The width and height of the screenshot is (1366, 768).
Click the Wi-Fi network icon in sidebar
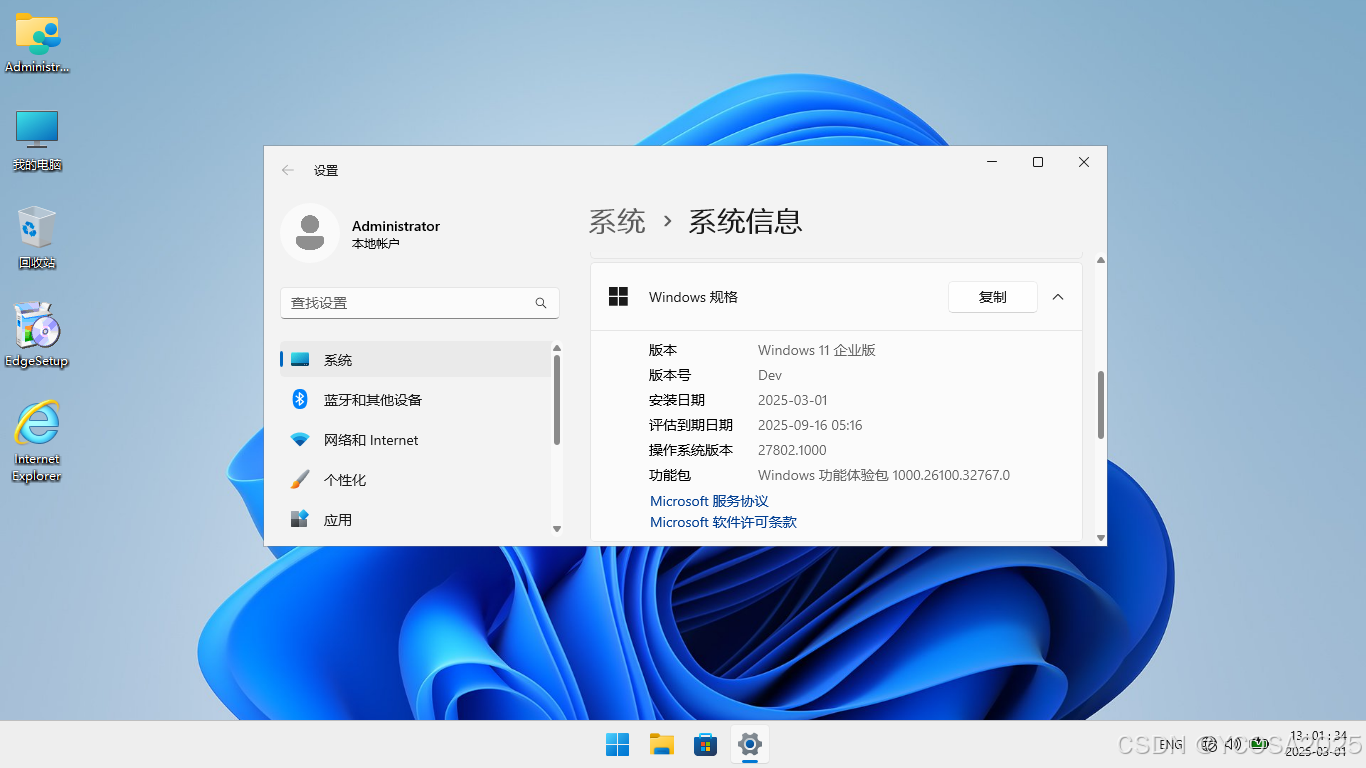tap(300, 440)
